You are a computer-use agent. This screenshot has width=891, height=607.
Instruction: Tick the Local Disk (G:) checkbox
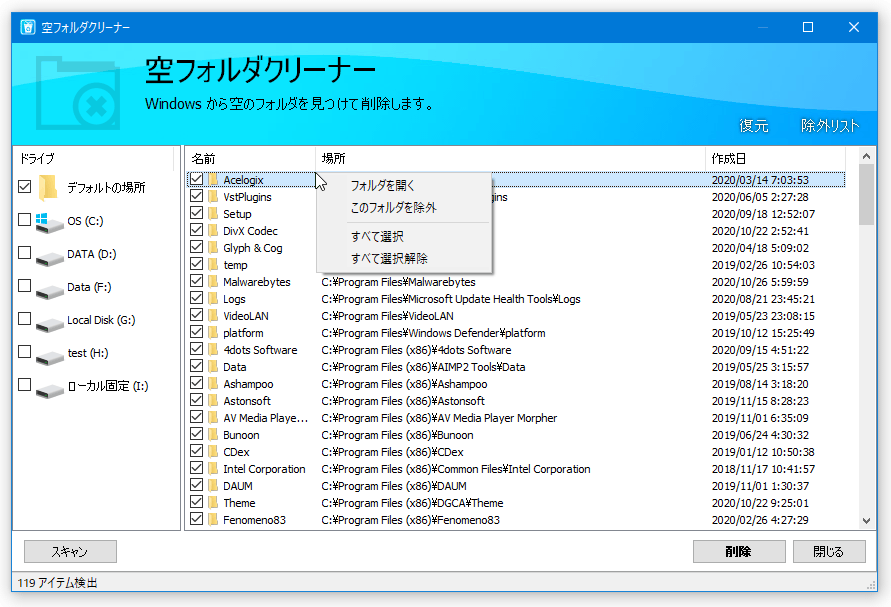(x=24, y=318)
